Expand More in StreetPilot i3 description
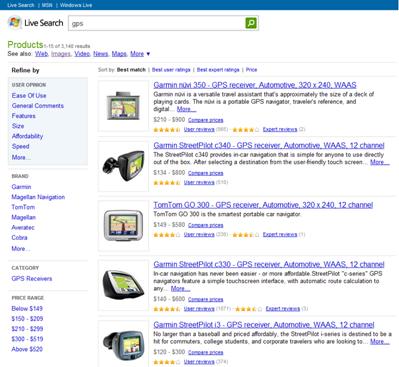The width and height of the screenshot is (399, 367). click(380, 341)
